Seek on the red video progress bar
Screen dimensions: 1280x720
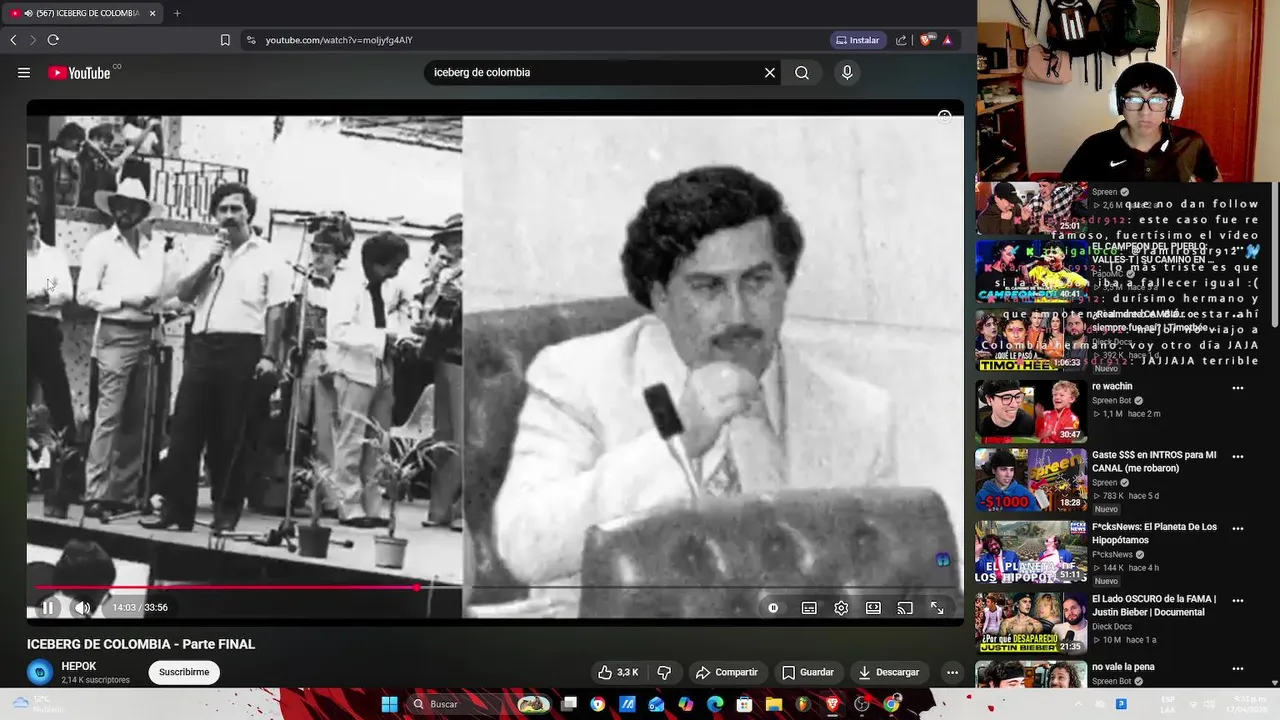(x=495, y=587)
